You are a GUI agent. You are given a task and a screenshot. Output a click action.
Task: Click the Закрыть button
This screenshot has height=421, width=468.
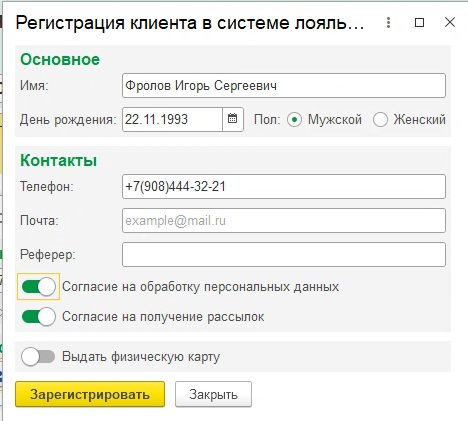(x=213, y=394)
